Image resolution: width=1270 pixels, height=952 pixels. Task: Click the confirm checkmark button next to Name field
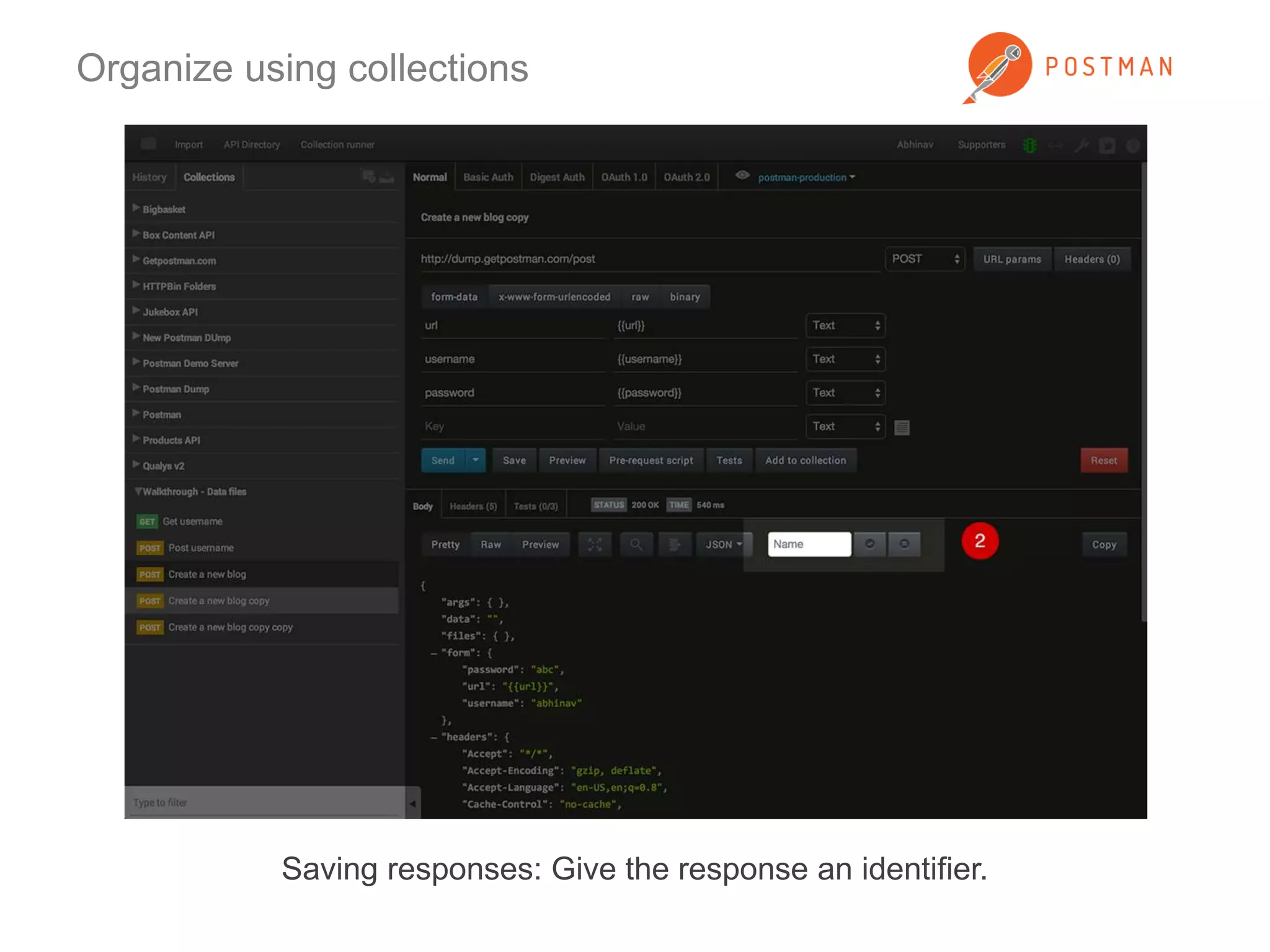(x=870, y=544)
